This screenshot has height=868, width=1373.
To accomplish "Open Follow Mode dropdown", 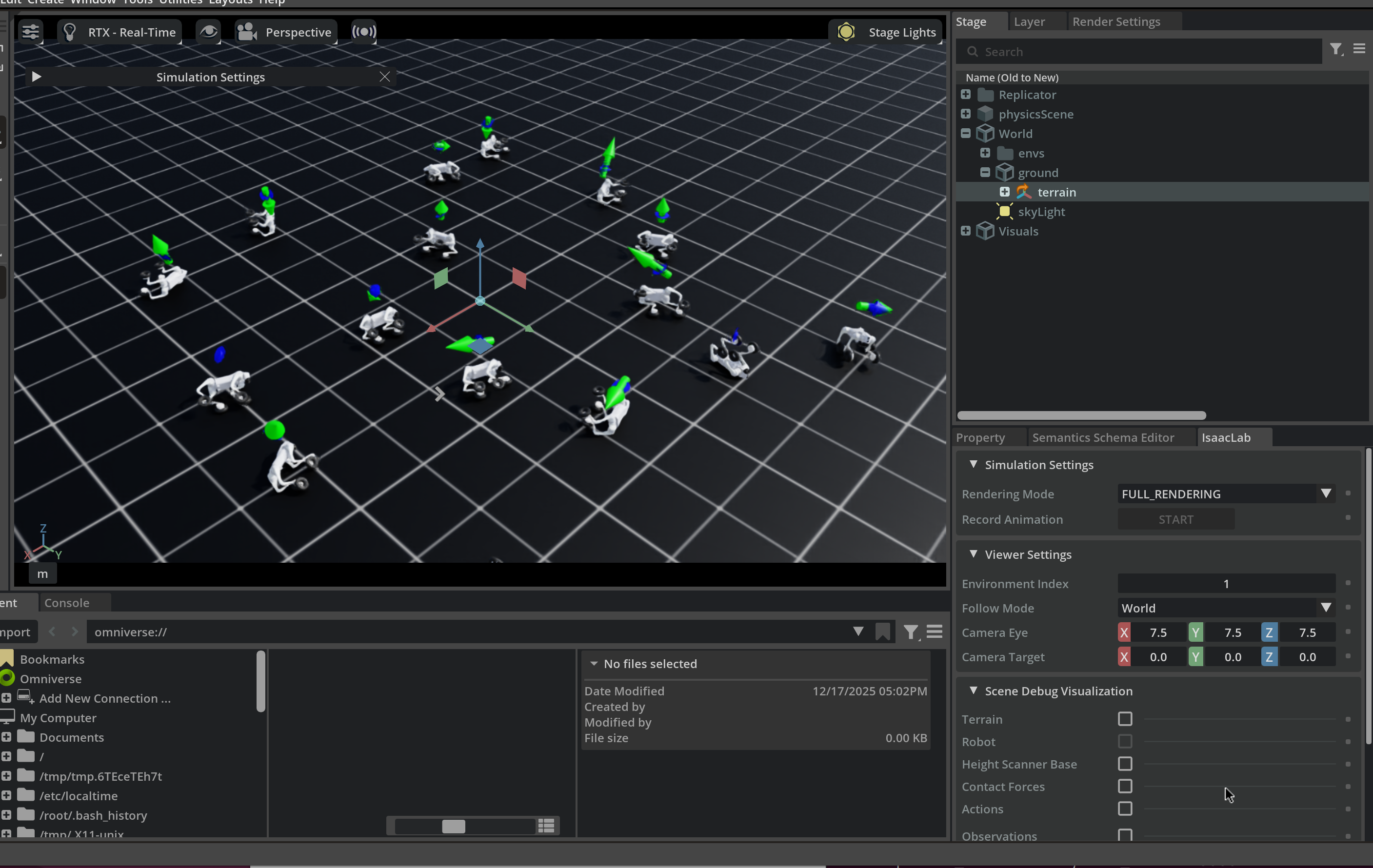I will [1225, 608].
